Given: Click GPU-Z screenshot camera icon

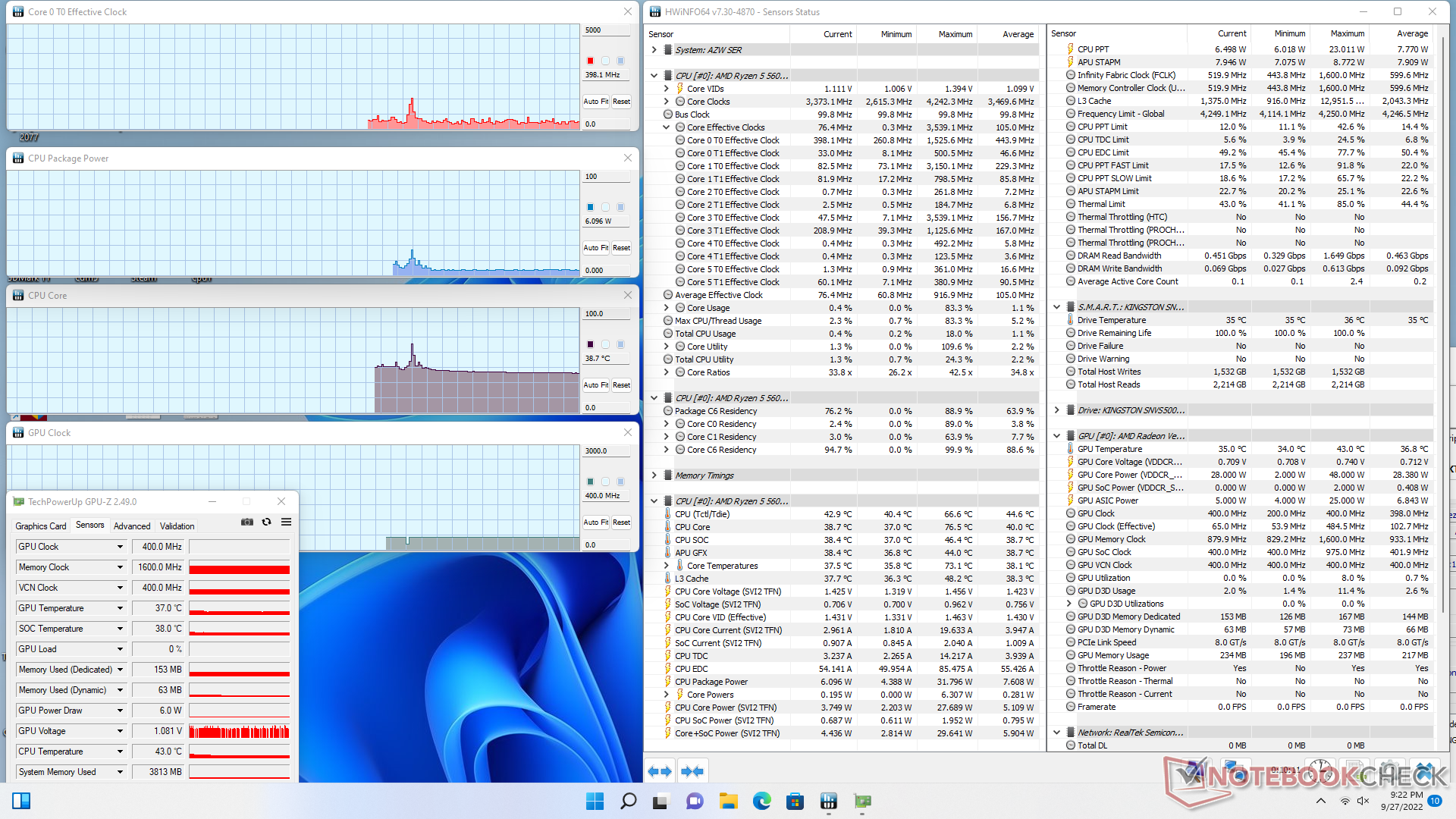Looking at the screenshot, I should 247,522.
